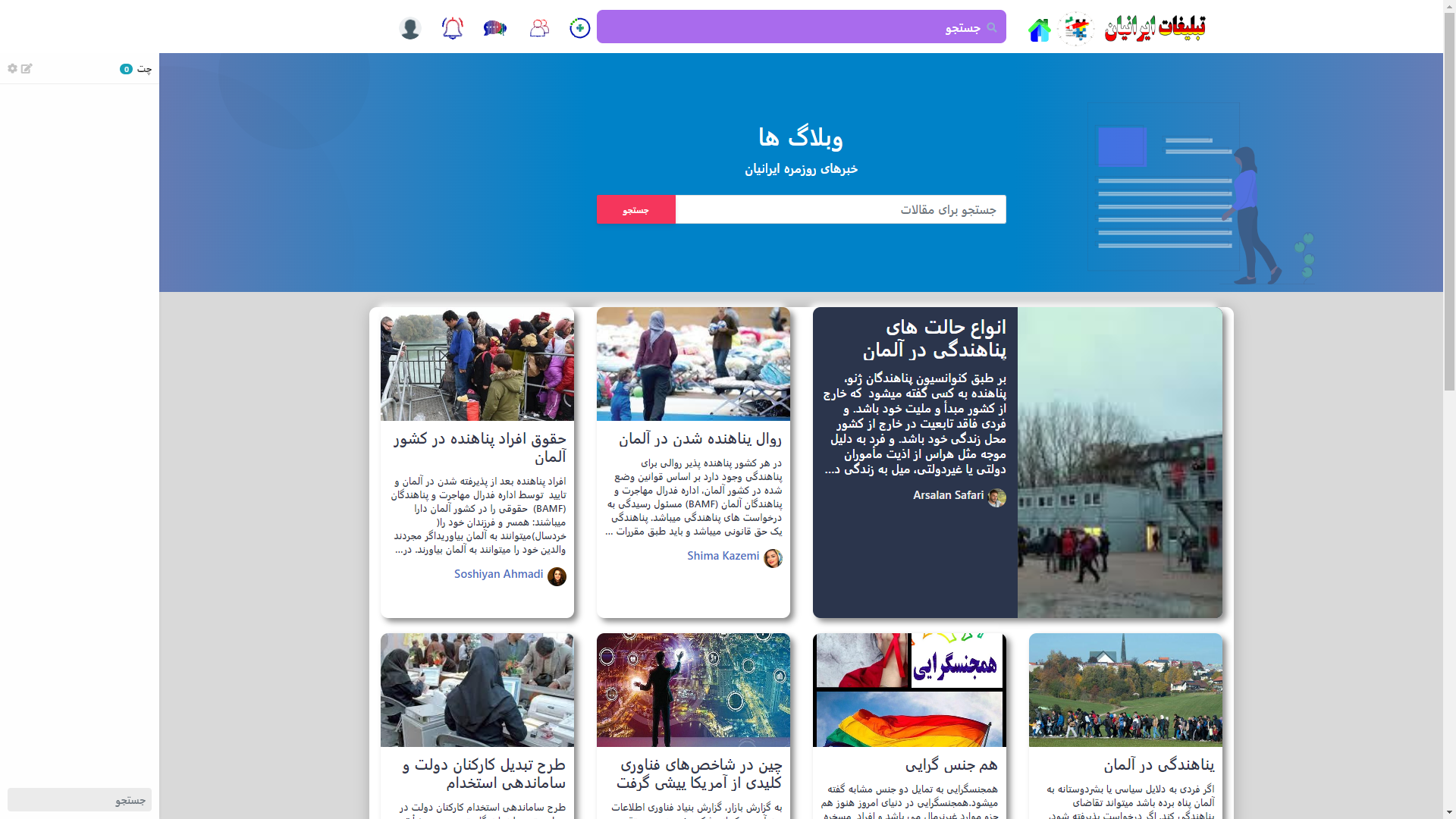This screenshot has width=1456, height=819.
Task: Click Shima Kazemi's avatar icon
Action: [x=773, y=558]
